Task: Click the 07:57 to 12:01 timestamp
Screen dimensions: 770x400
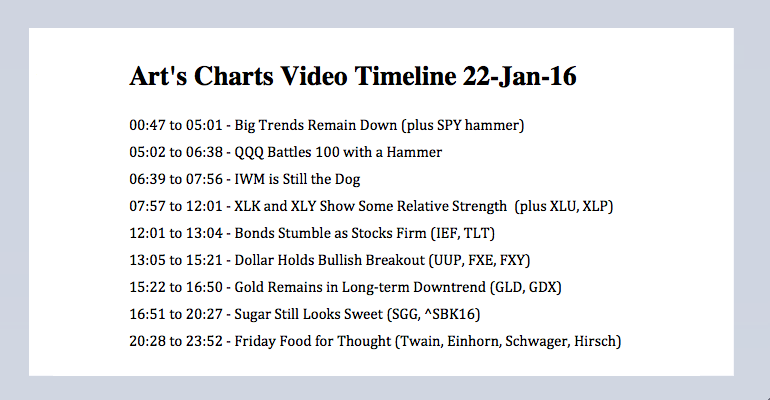Action: click(175, 207)
